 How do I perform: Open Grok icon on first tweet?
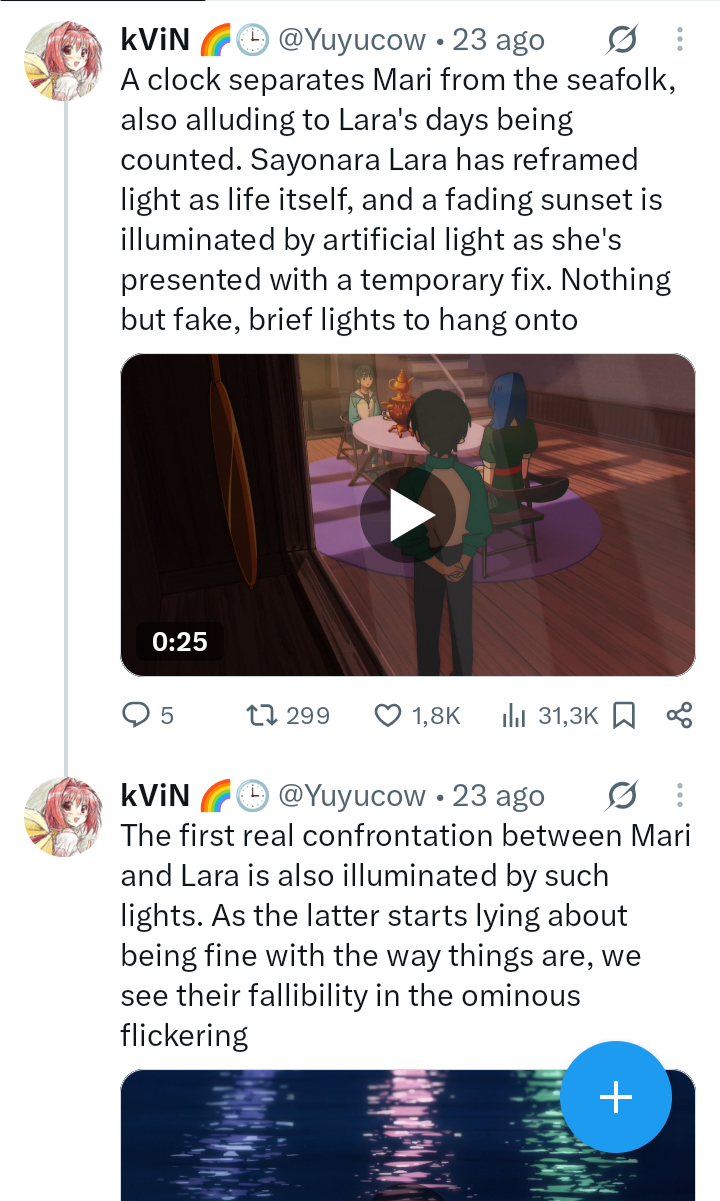(x=621, y=40)
